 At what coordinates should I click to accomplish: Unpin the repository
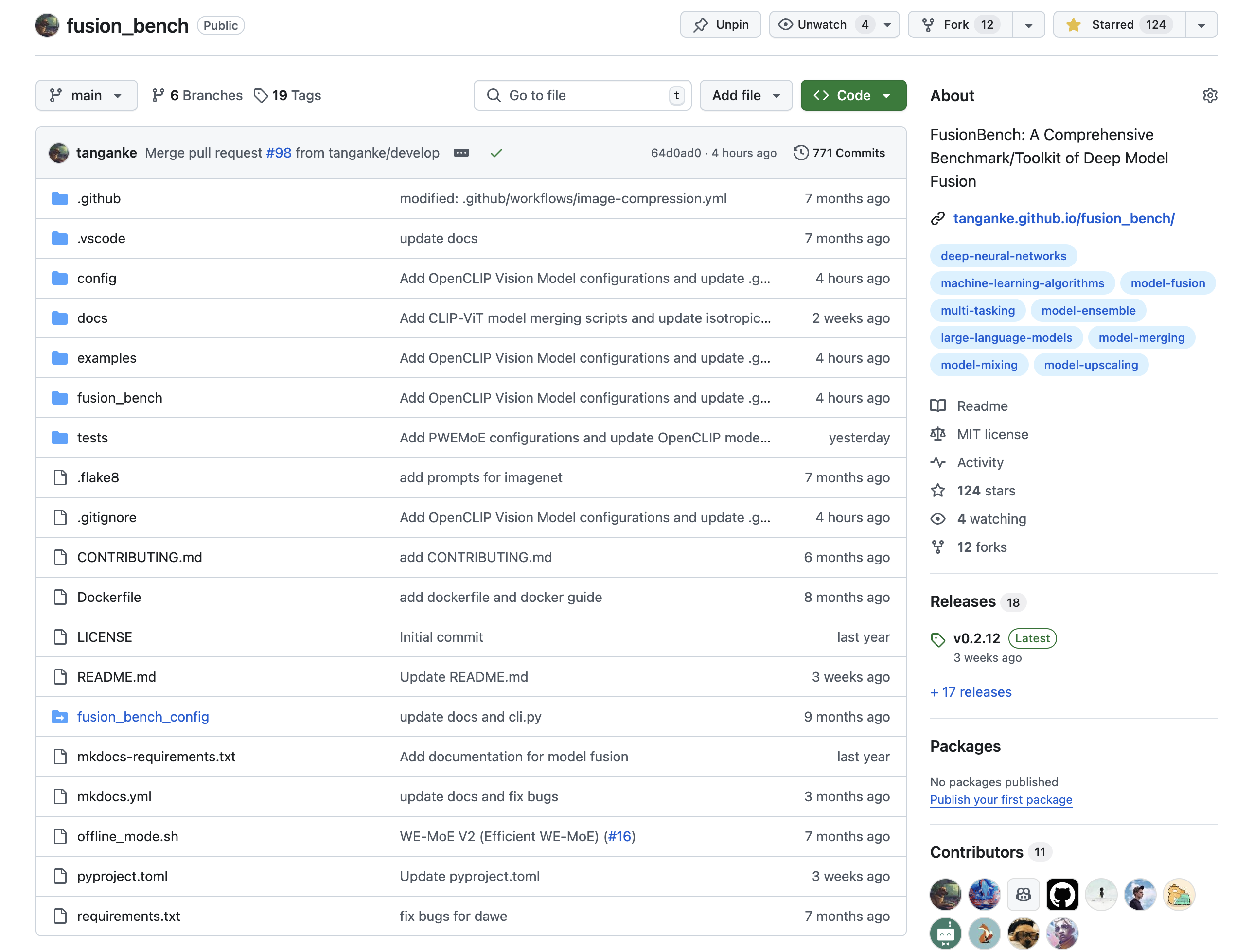[x=721, y=25]
